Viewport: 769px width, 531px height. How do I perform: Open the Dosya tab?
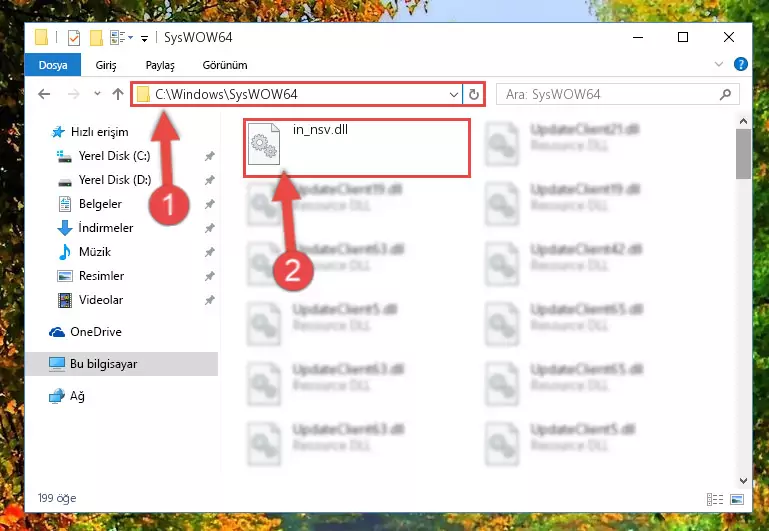(x=53, y=65)
